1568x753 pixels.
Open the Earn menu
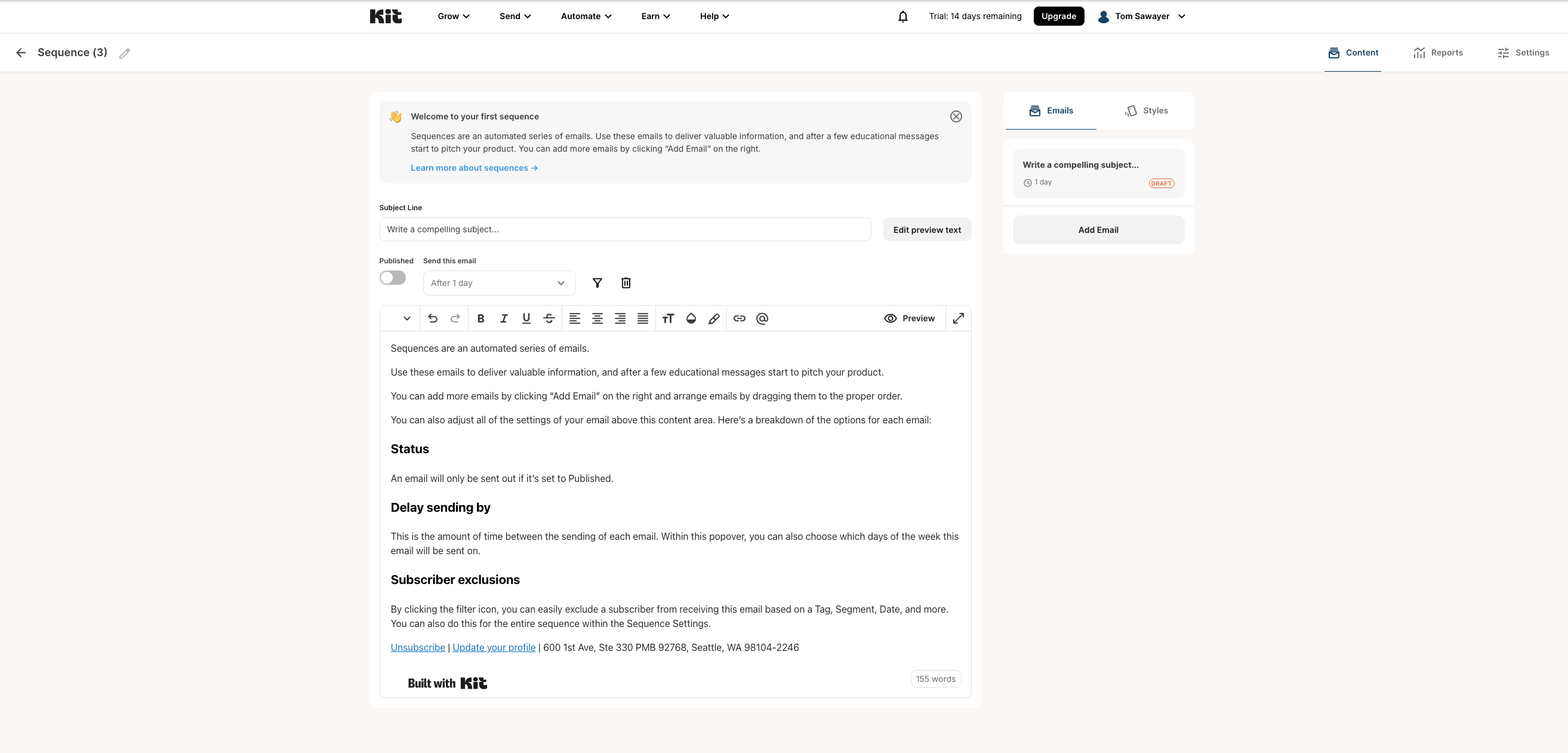655,17
